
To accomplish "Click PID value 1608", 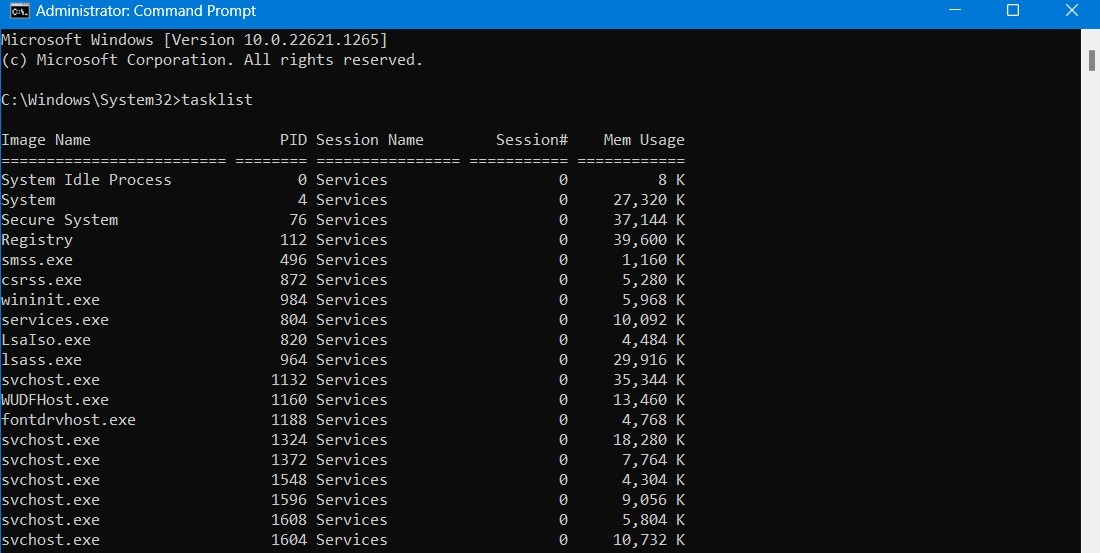I will coord(289,520).
